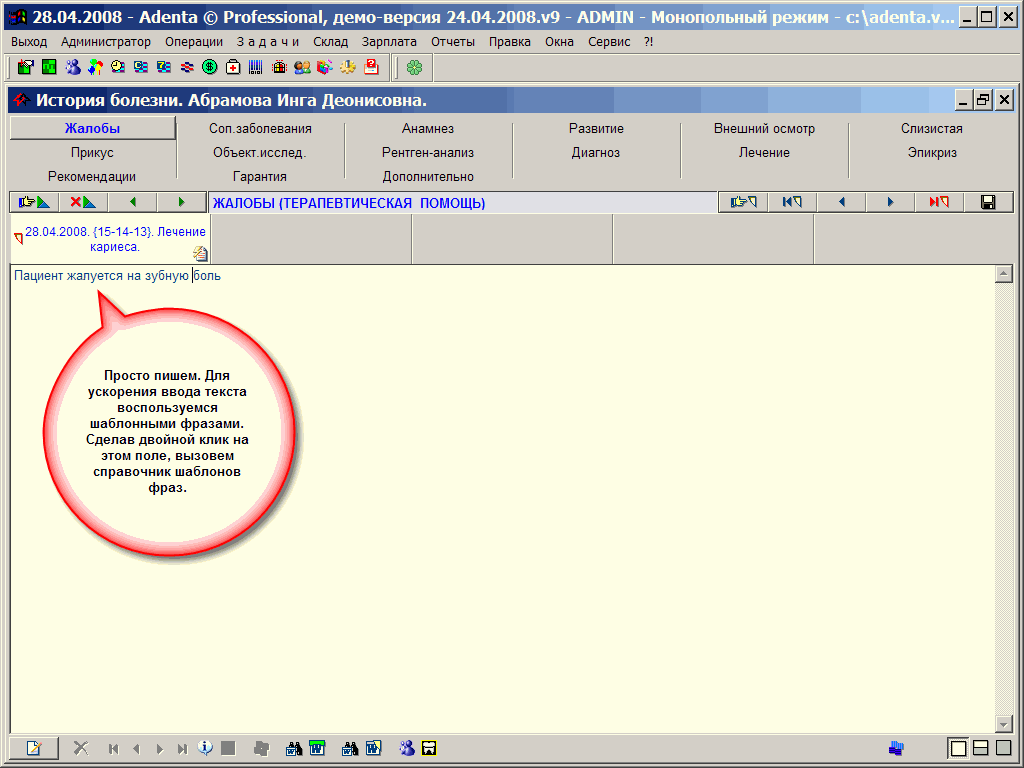The width and height of the screenshot is (1024, 768).
Task: Select the 28.04.2008 Лечение кариеса visit entry
Action: pos(108,239)
